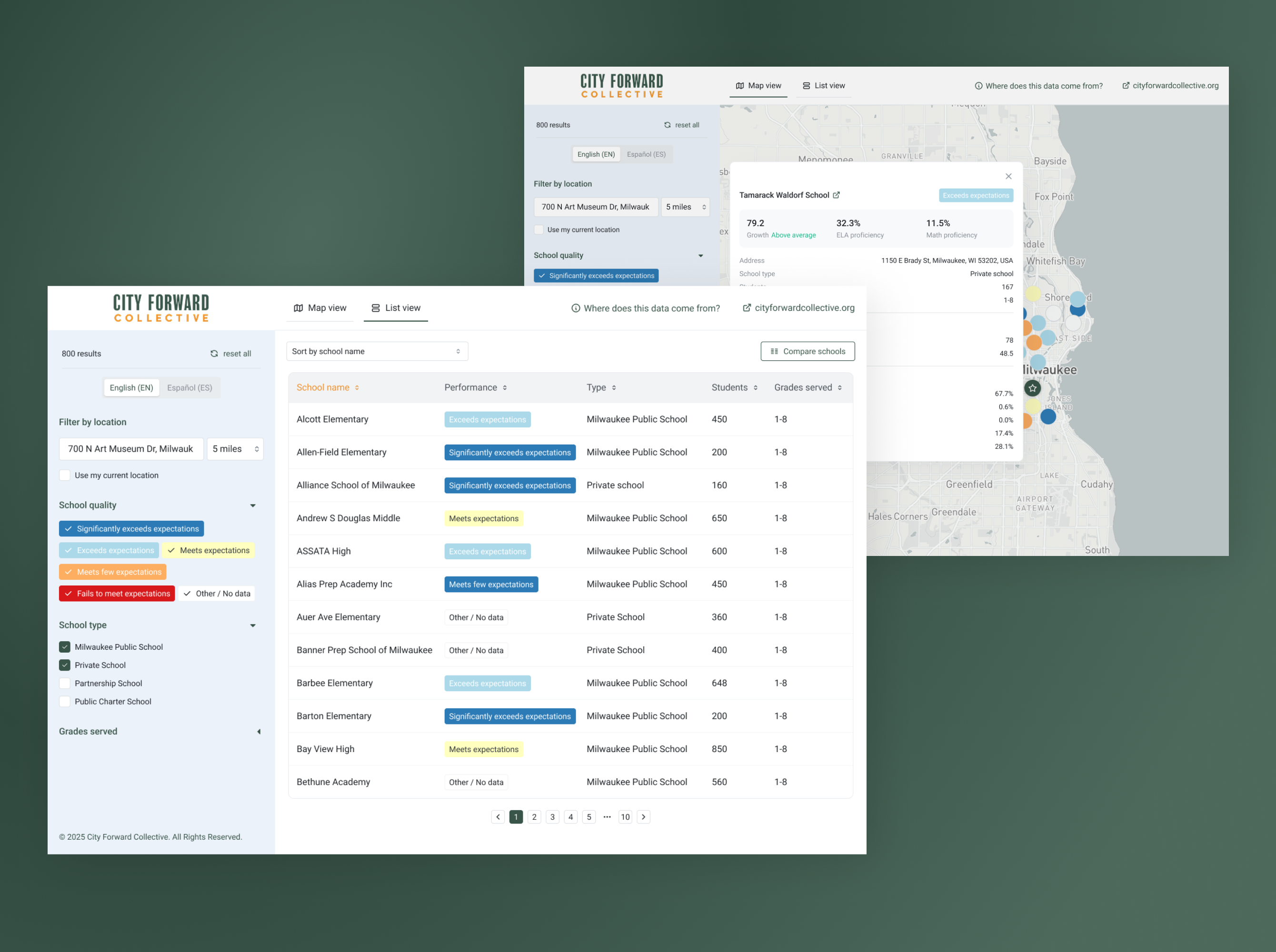Enable Partnership School checkbox
Viewport: 1276px width, 952px height.
pos(65,684)
